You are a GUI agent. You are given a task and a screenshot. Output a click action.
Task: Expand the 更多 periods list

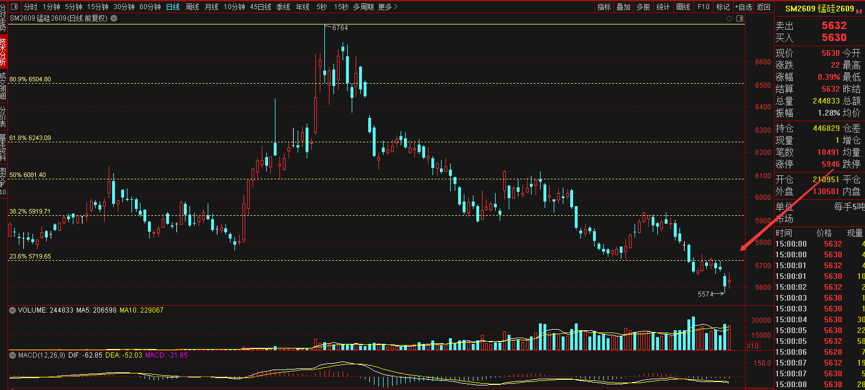point(388,7)
